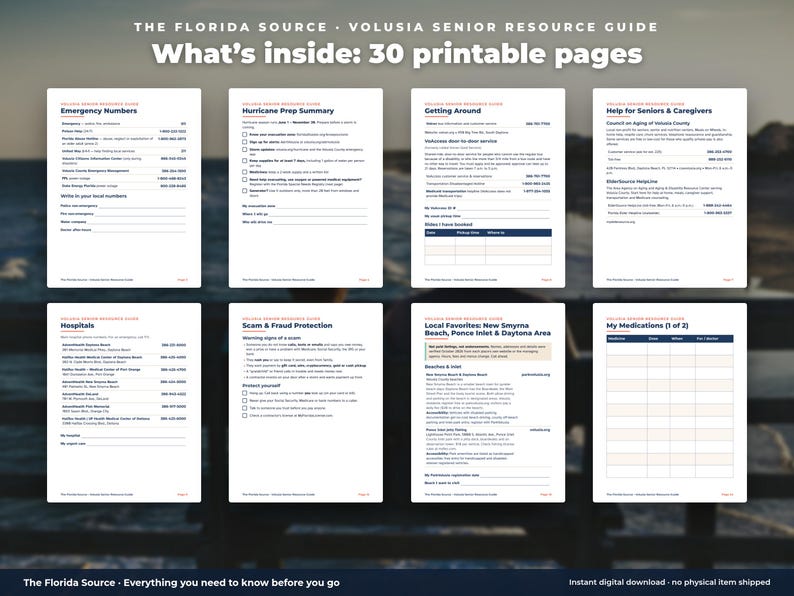The image size is (794, 596).
Task: Click the 'Where to' table column header
Action: 496,233
